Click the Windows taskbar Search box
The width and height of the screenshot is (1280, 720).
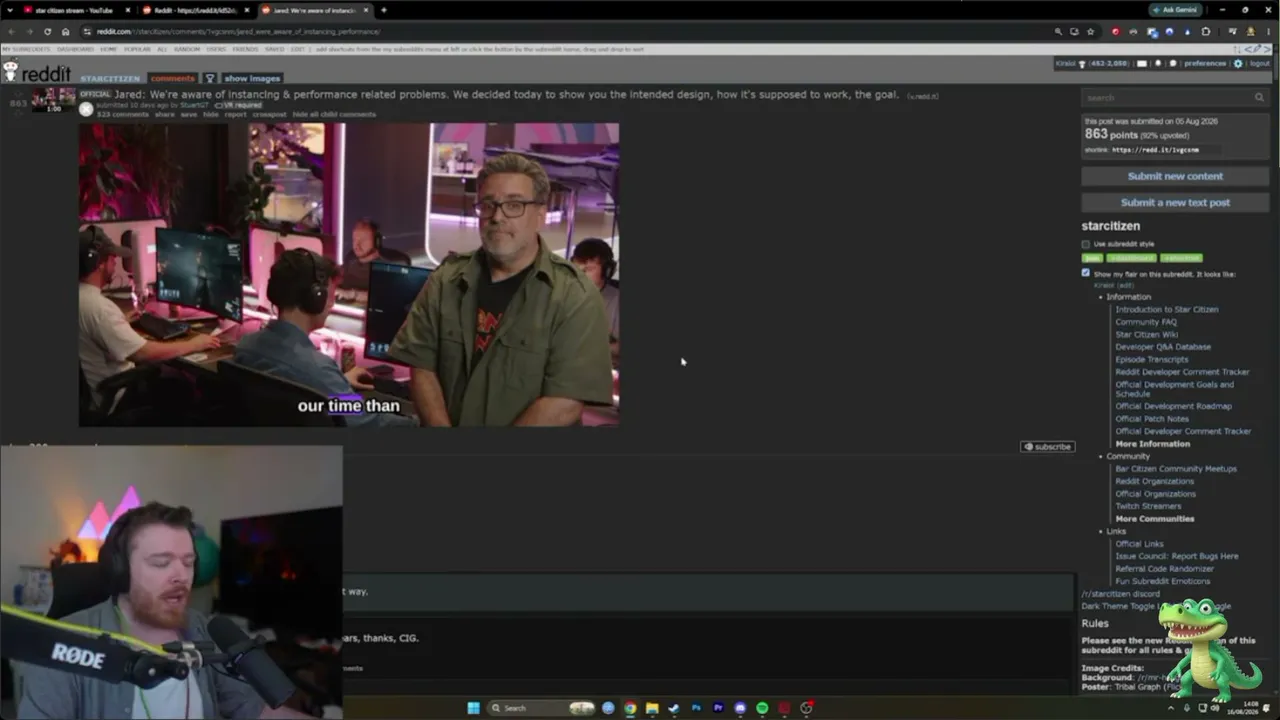(x=540, y=708)
